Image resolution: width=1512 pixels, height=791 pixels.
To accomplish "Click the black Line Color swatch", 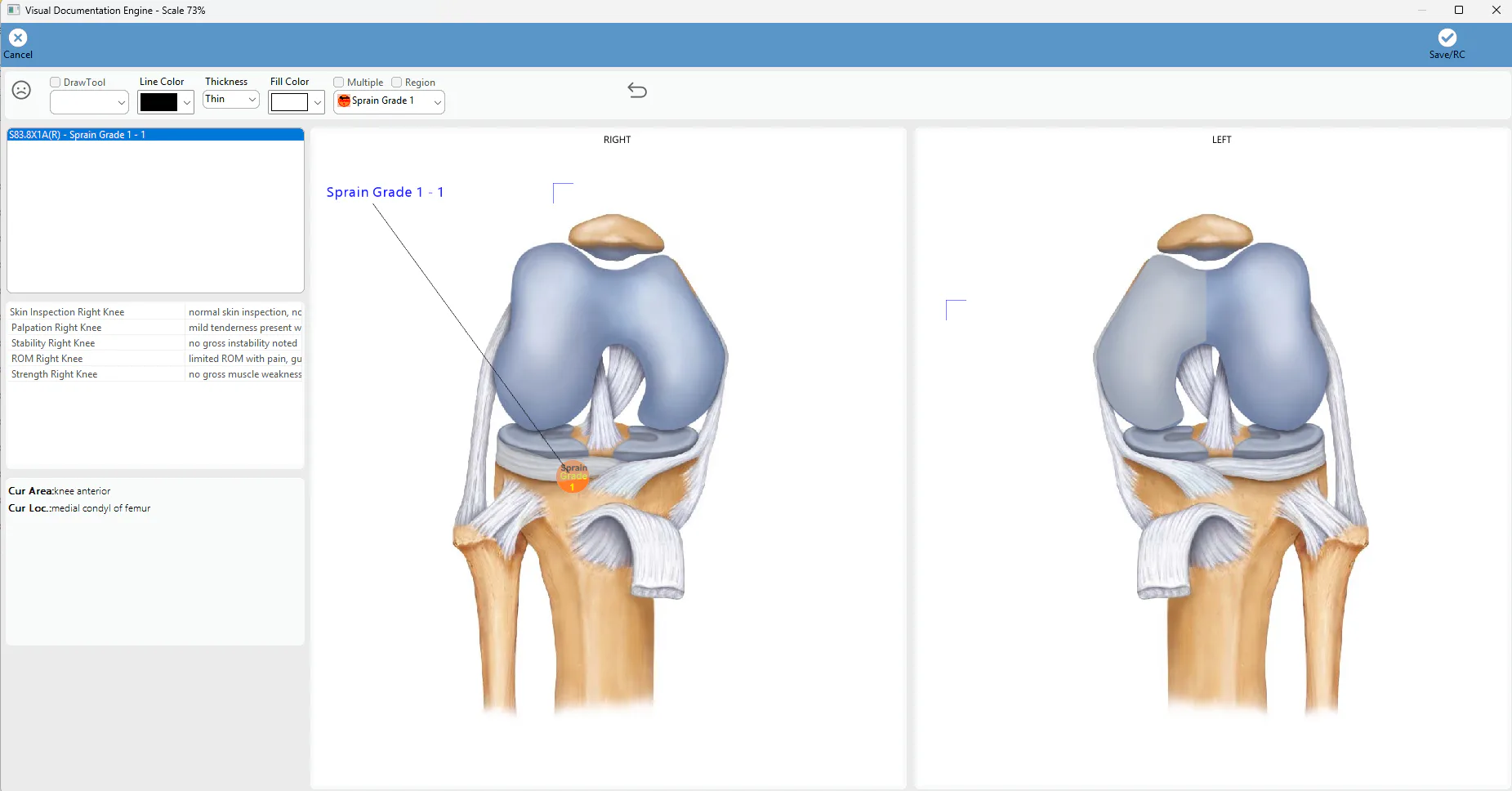I will pos(158,102).
